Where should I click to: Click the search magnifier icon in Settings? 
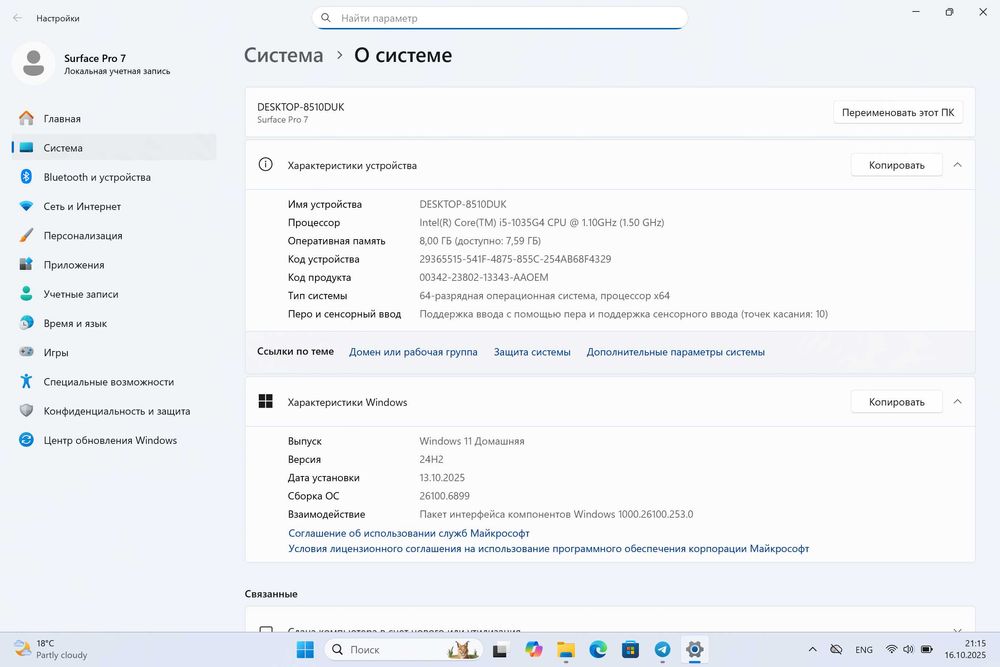click(x=326, y=18)
